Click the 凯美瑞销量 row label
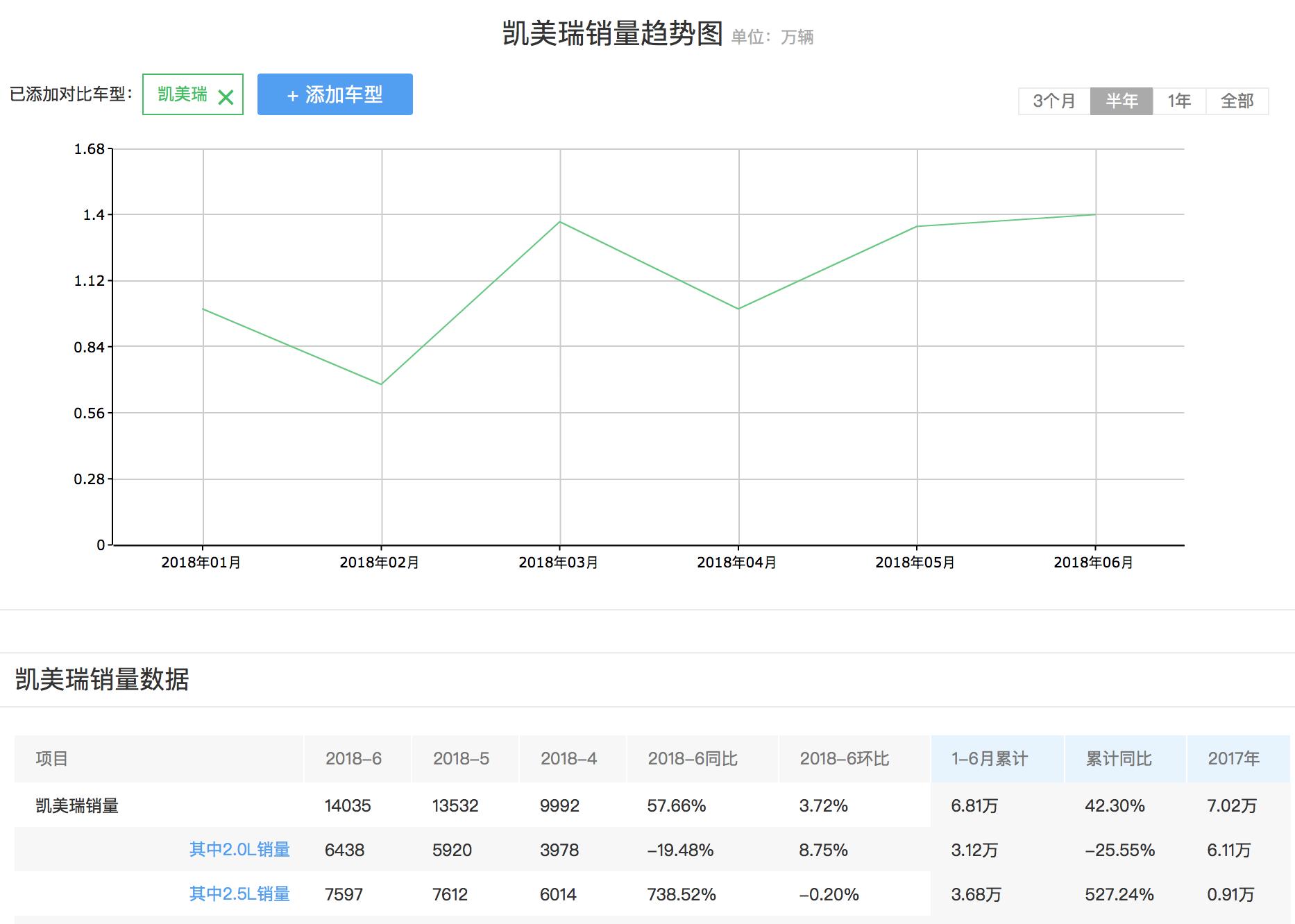This screenshot has height=924, width=1295. [77, 806]
